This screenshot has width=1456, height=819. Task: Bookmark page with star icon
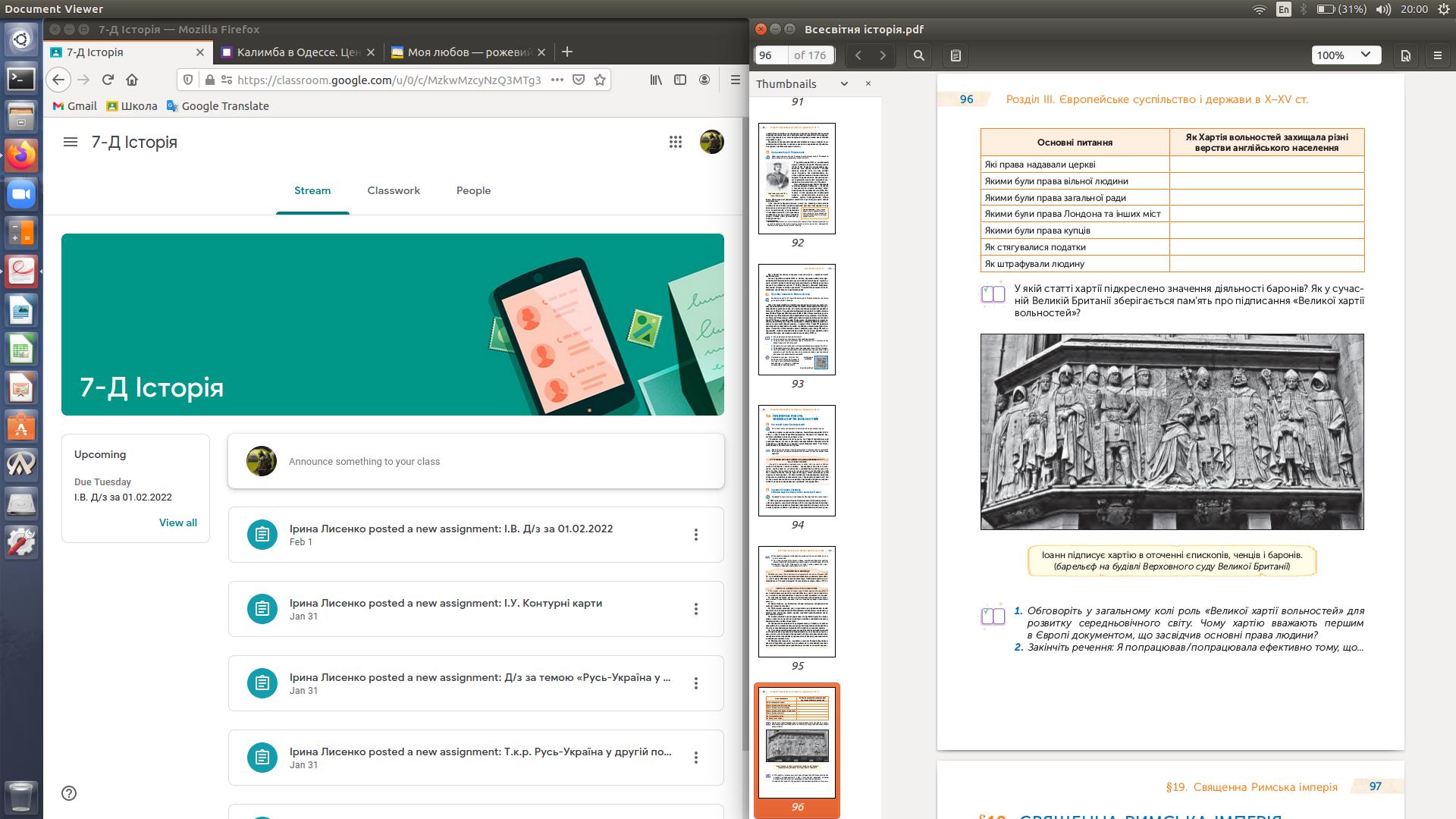click(600, 80)
